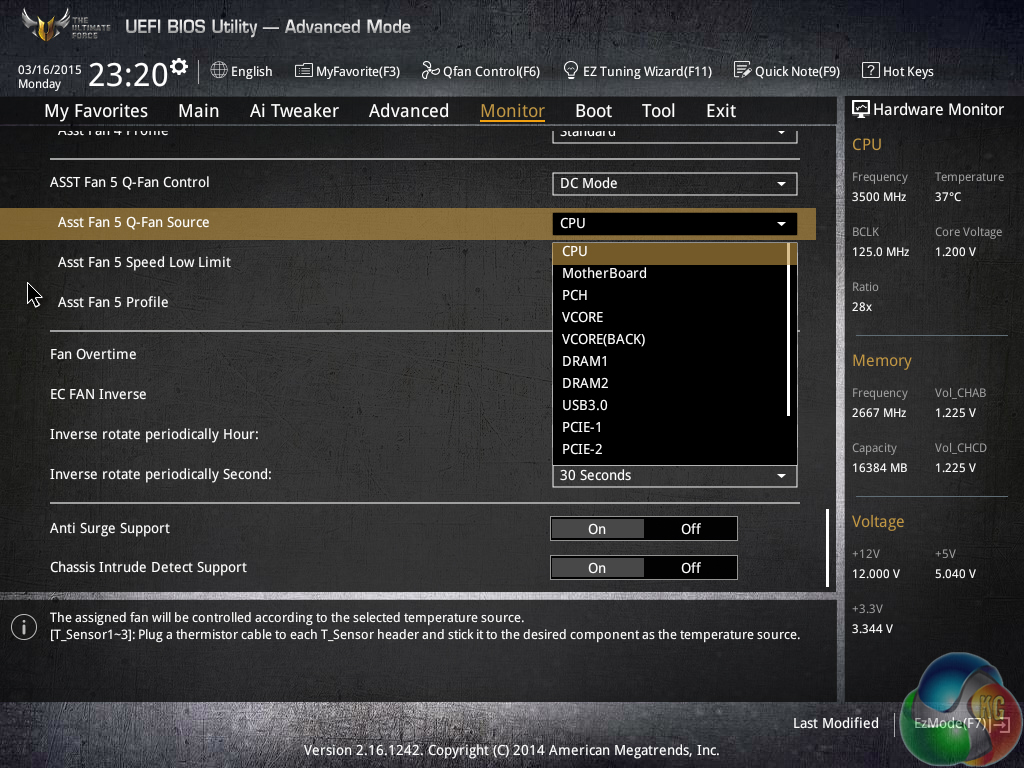Screen dimensions: 1024x768
Task: Select the EC FAN Inverse setting
Action: point(98,394)
